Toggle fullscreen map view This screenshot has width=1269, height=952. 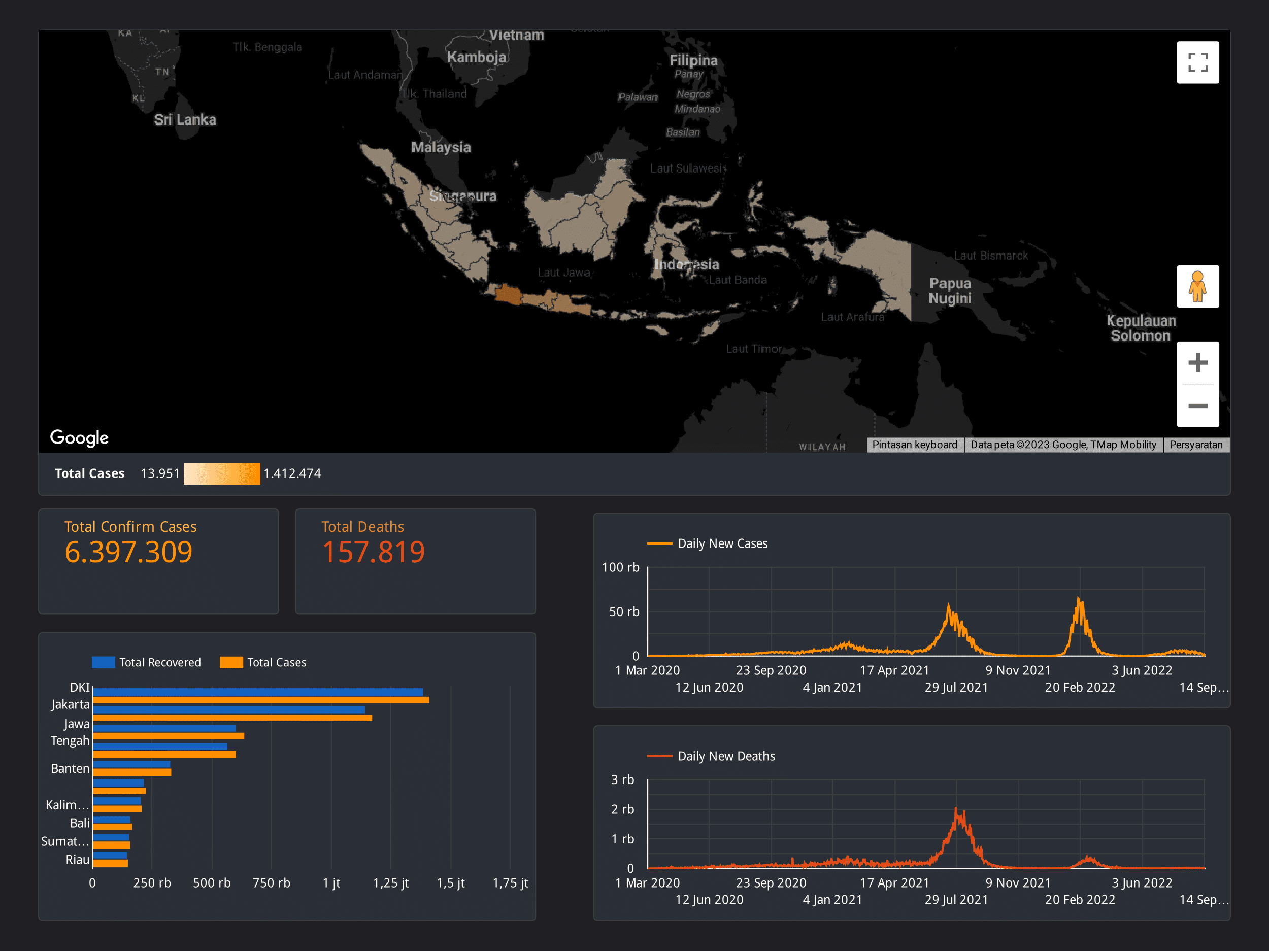coord(1197,62)
